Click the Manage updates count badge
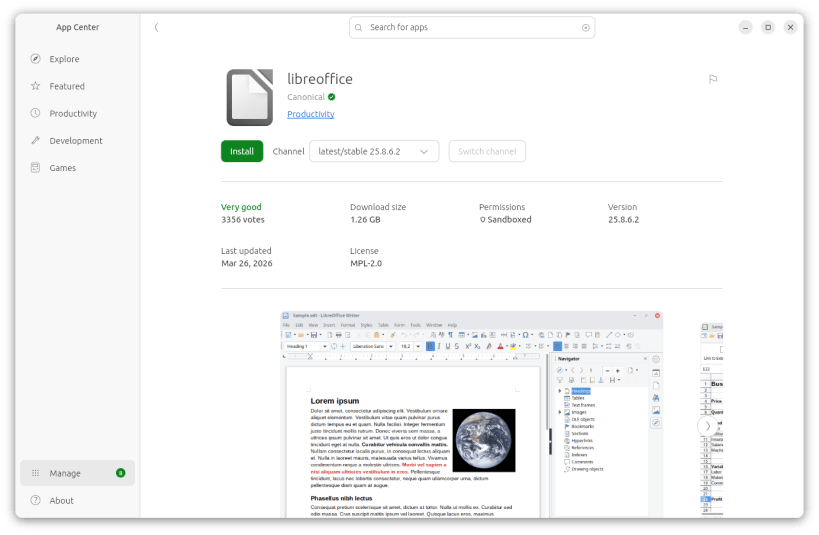 click(120, 473)
